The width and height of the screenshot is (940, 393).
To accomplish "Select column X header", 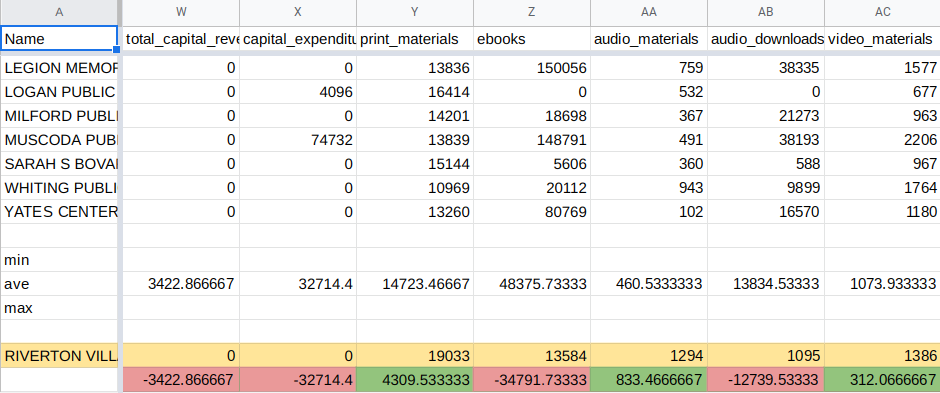I will pos(298,12).
